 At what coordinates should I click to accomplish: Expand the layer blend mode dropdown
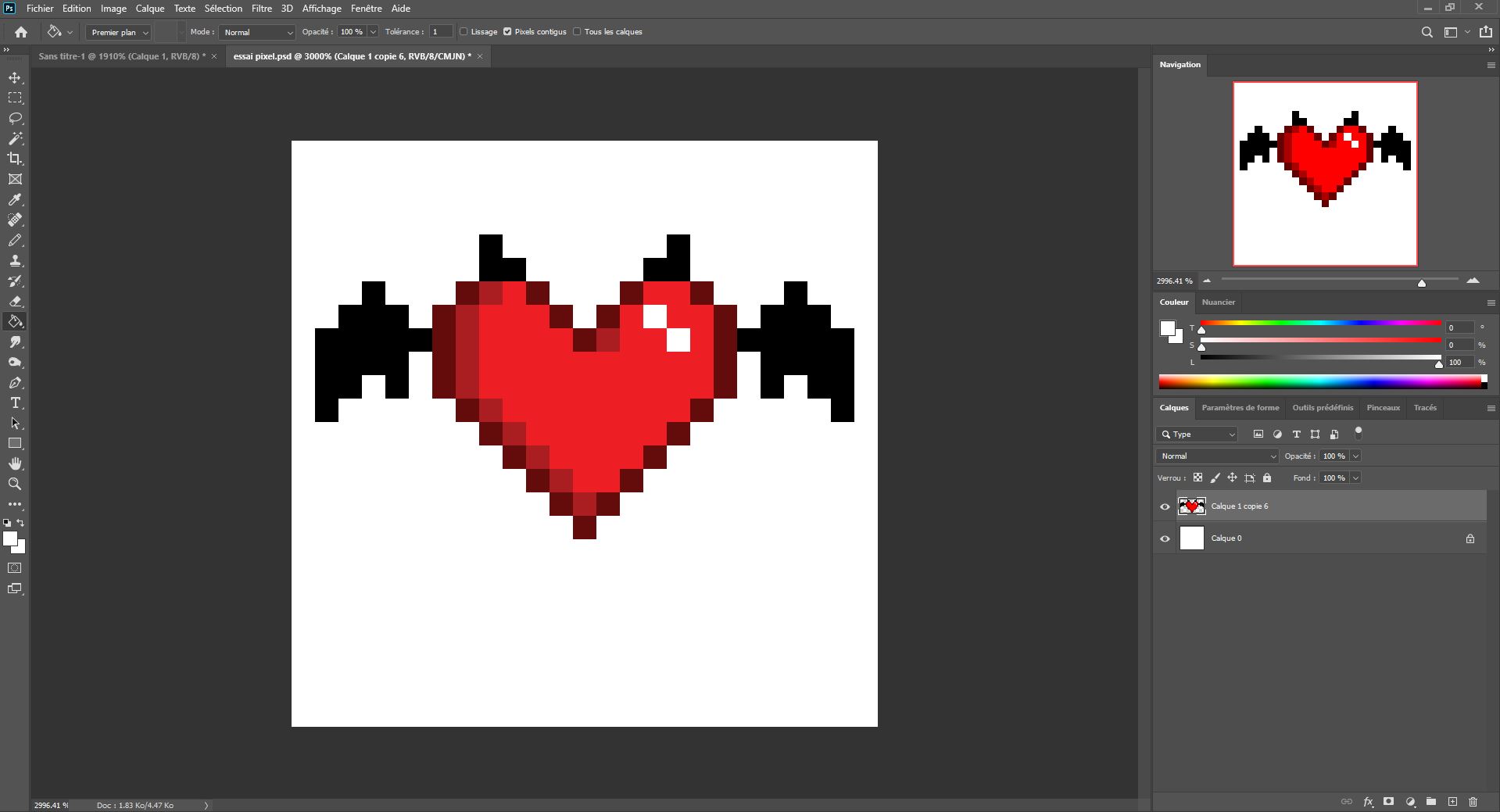1216,456
